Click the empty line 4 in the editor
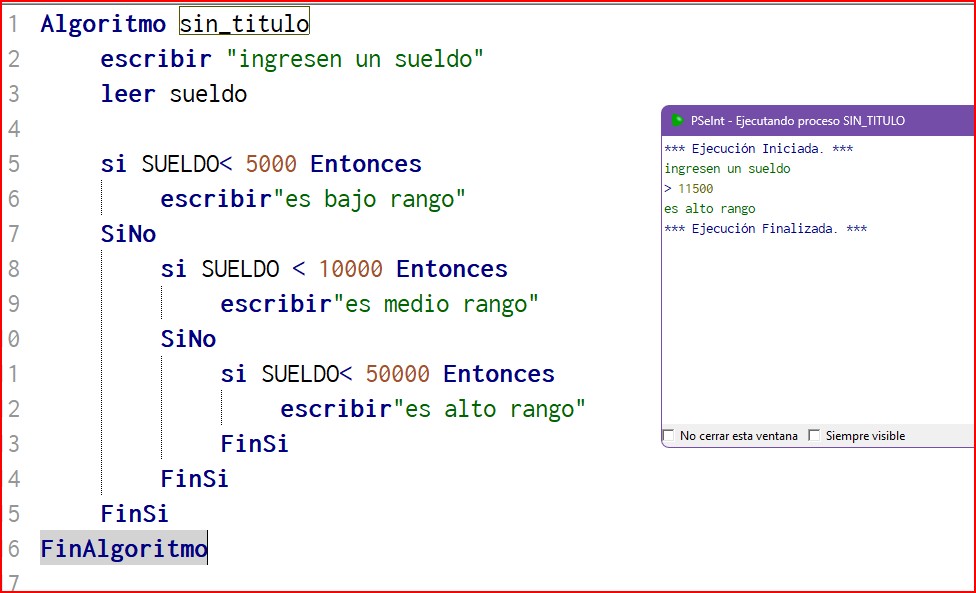Image resolution: width=976 pixels, height=593 pixels. (300, 129)
